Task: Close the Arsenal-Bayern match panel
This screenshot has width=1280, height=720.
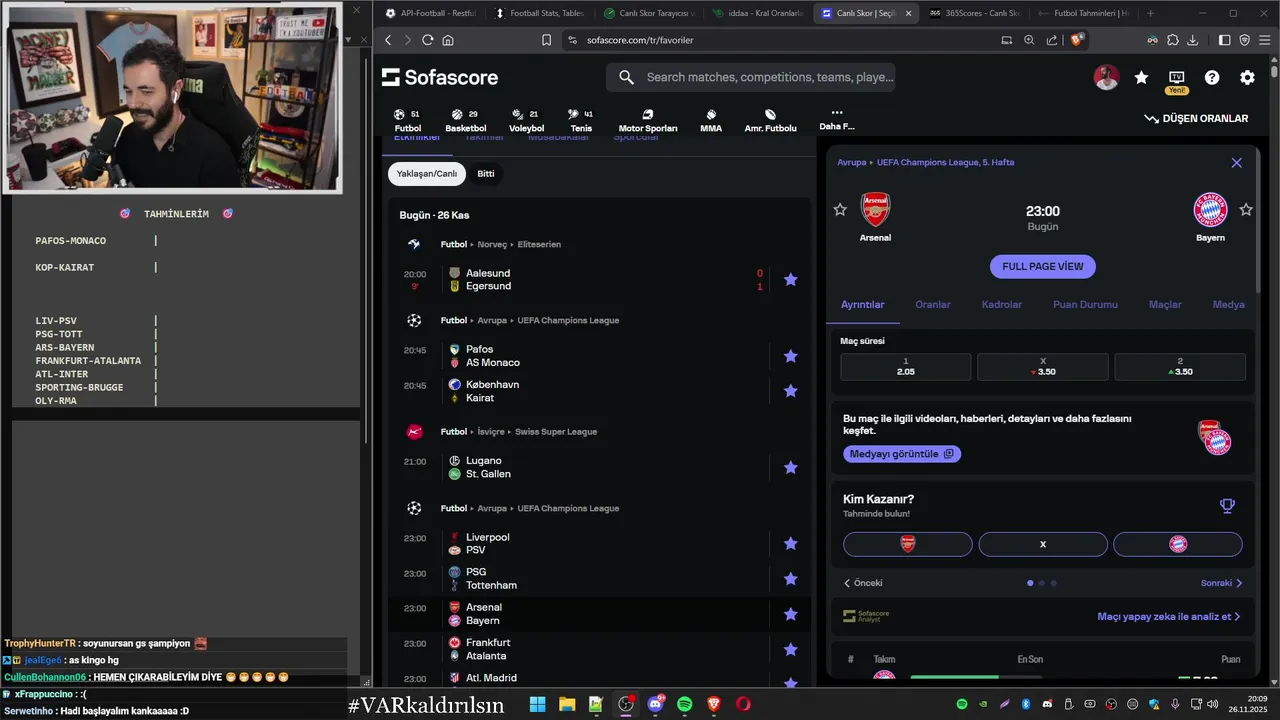Action: pos(1236,162)
